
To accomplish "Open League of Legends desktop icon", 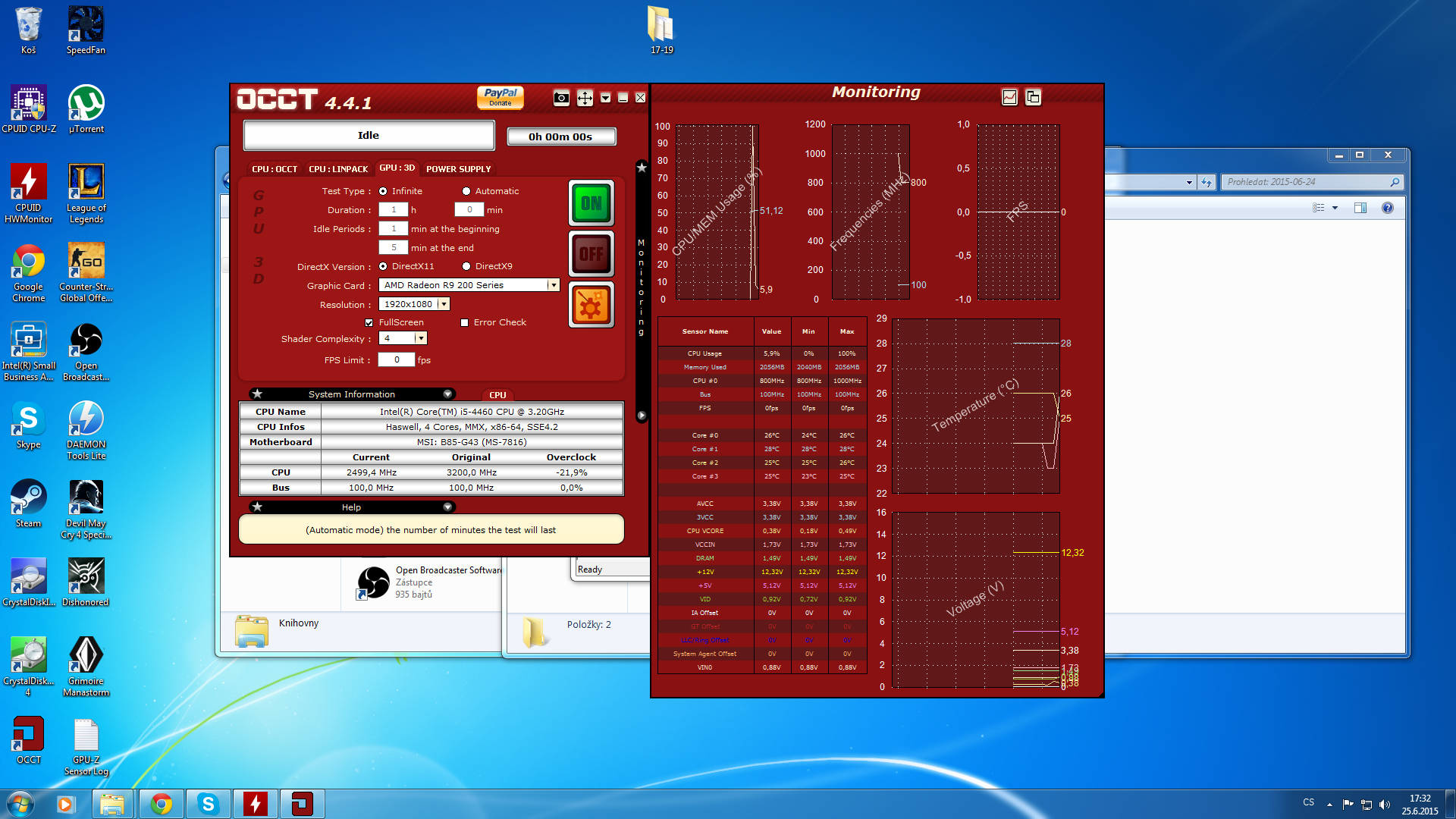I will pos(86,193).
